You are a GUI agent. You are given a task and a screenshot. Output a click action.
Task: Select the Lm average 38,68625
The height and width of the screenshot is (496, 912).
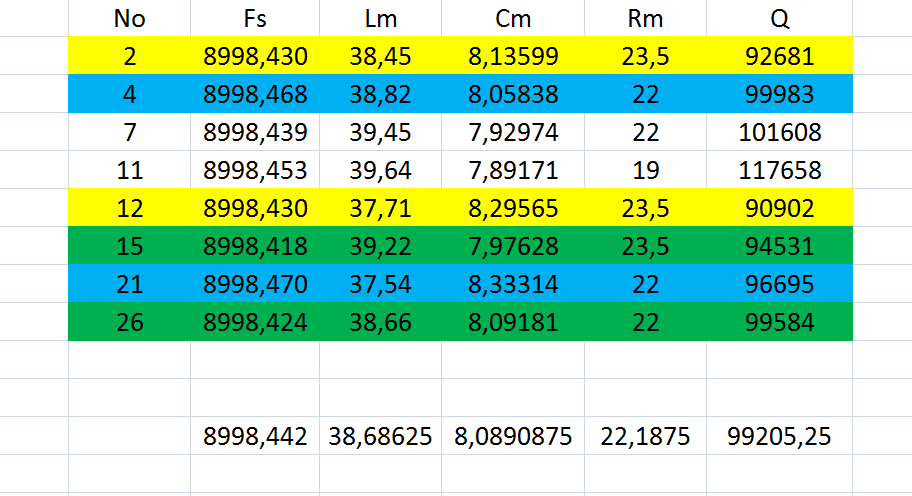coord(380,436)
